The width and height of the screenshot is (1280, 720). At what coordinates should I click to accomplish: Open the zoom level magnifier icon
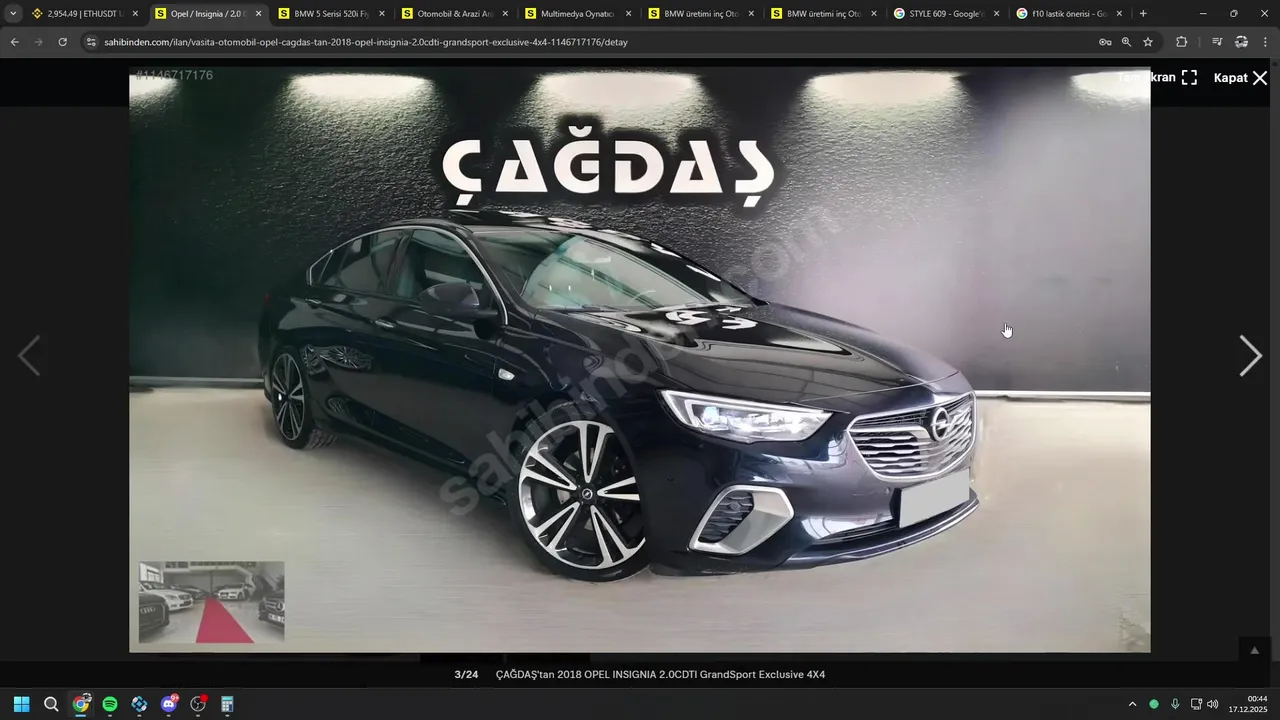pyautogui.click(x=1126, y=42)
